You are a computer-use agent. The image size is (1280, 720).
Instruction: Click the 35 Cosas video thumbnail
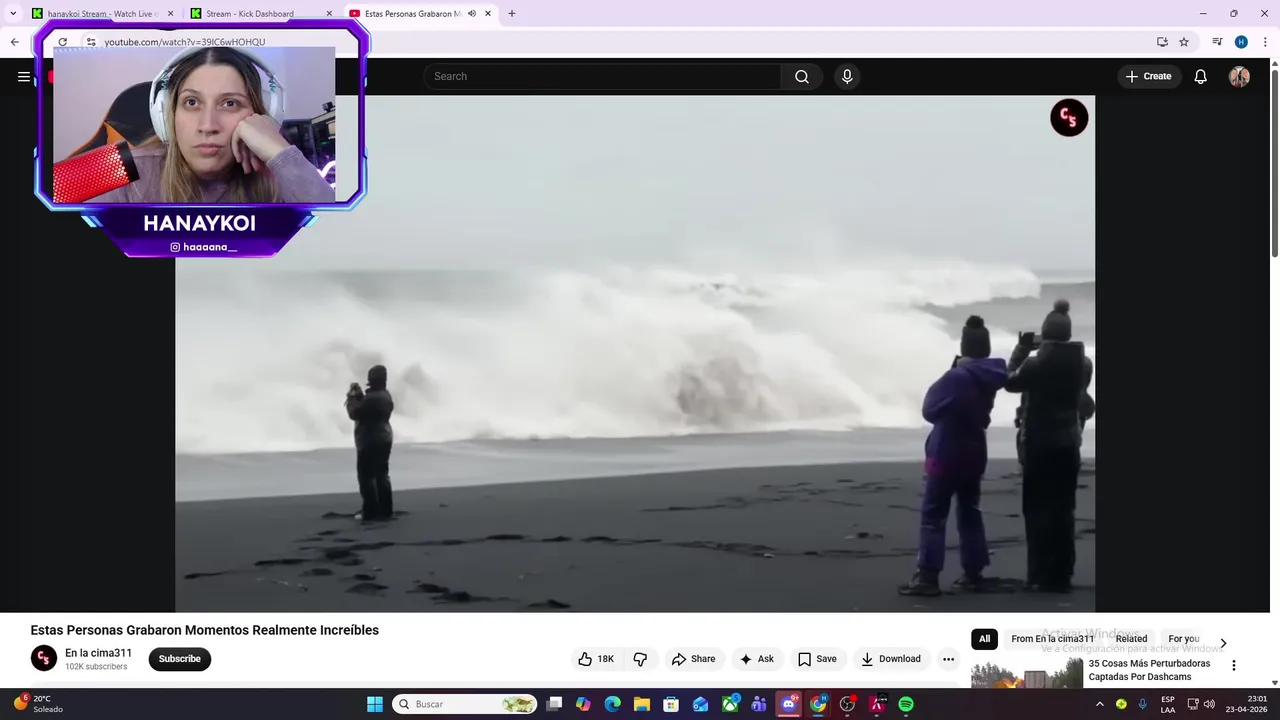(x=1027, y=672)
